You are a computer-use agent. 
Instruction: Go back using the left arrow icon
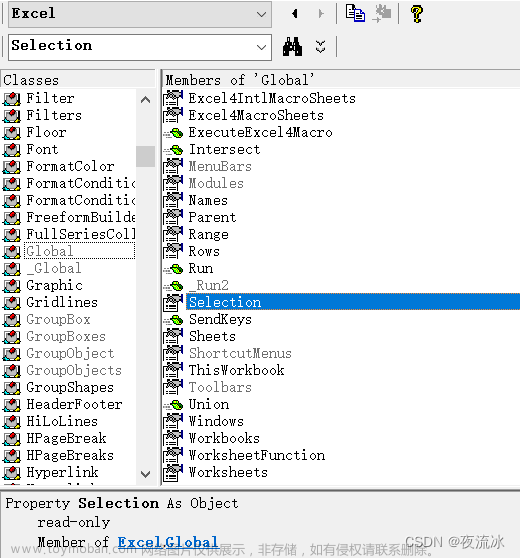click(x=294, y=14)
